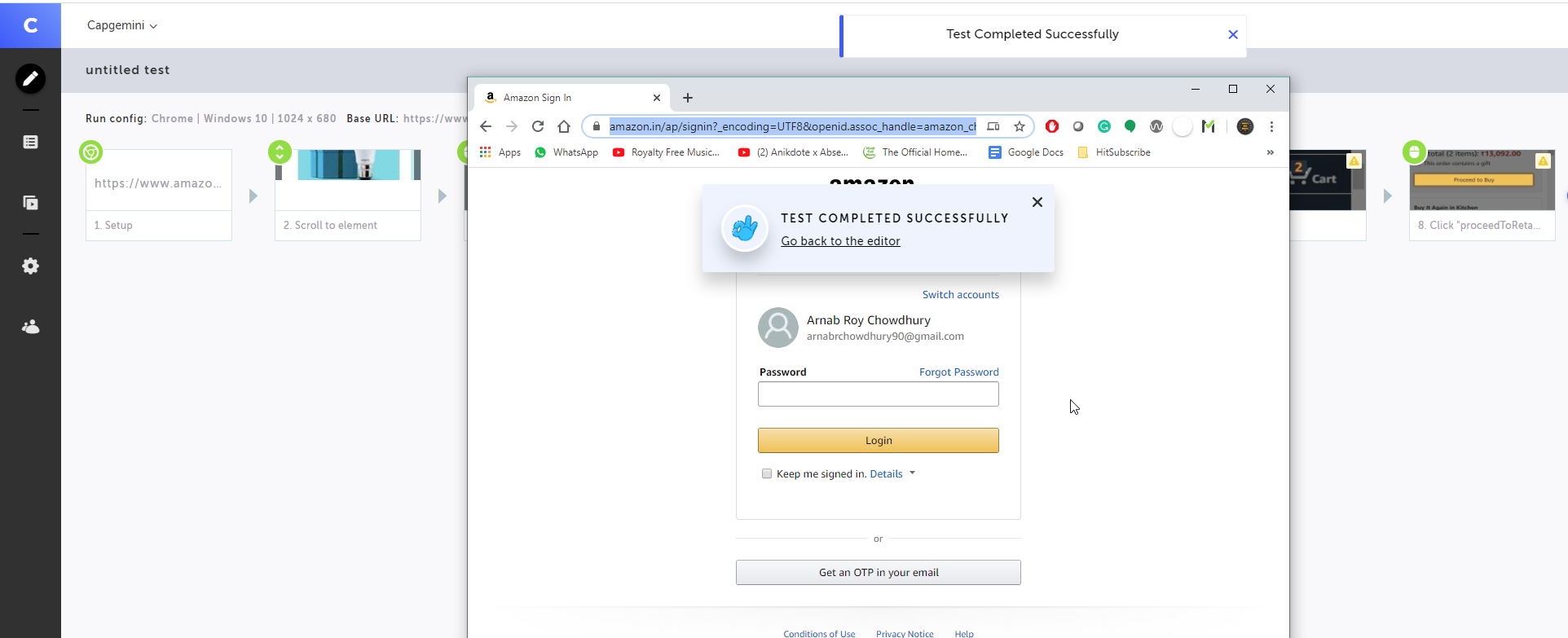This screenshot has height=638, width=1568.
Task: Focus the Password input field
Action: (x=879, y=394)
